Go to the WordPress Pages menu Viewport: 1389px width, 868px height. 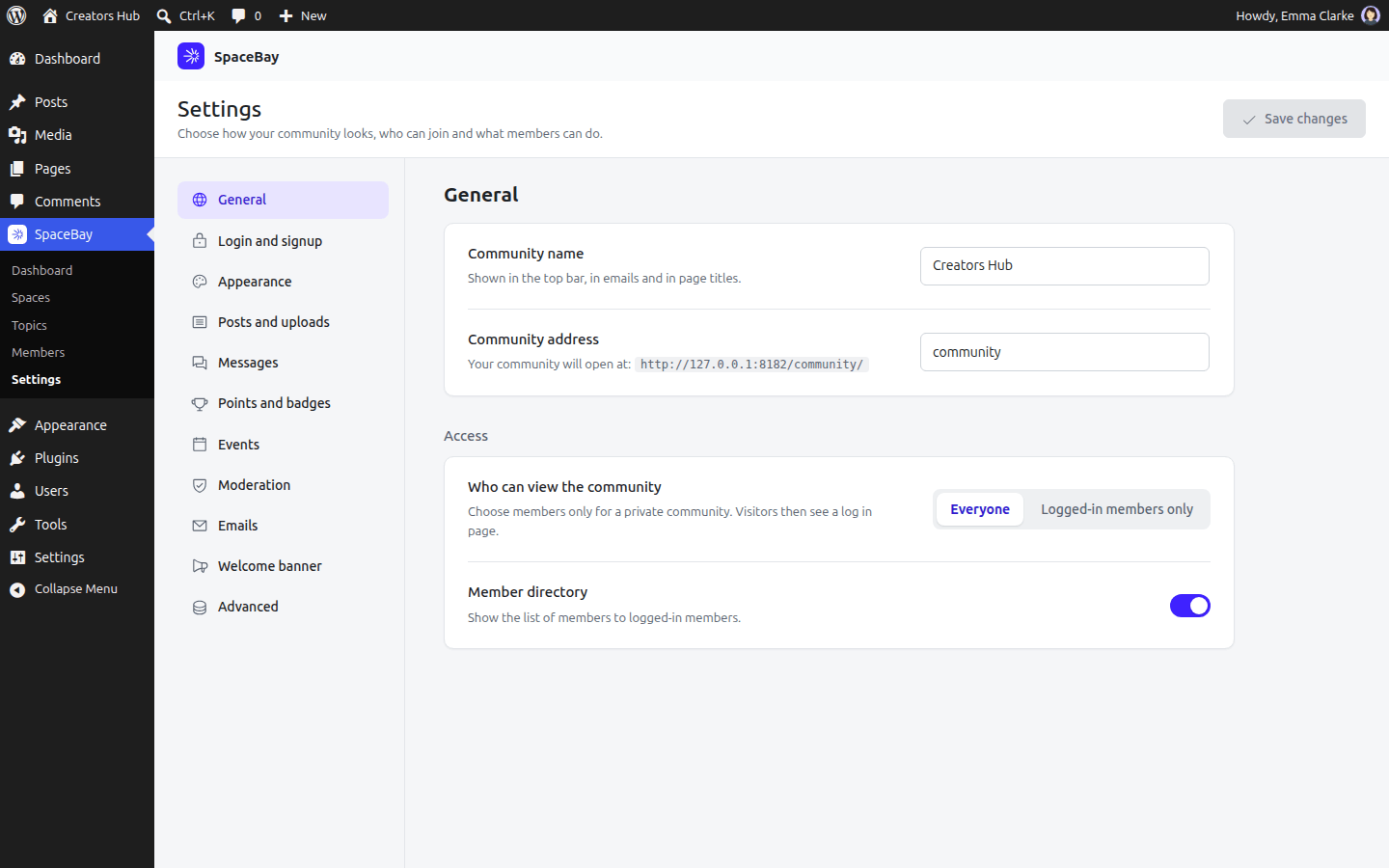pos(77,169)
